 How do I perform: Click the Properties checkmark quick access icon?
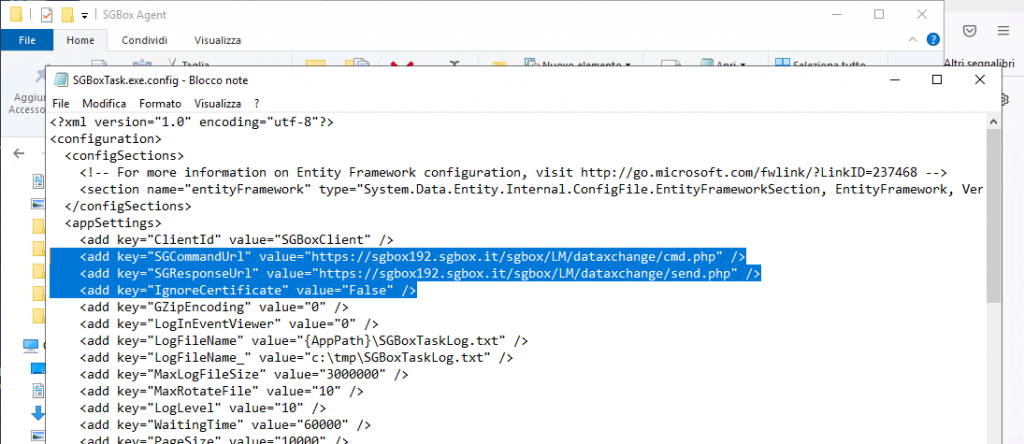(46, 14)
